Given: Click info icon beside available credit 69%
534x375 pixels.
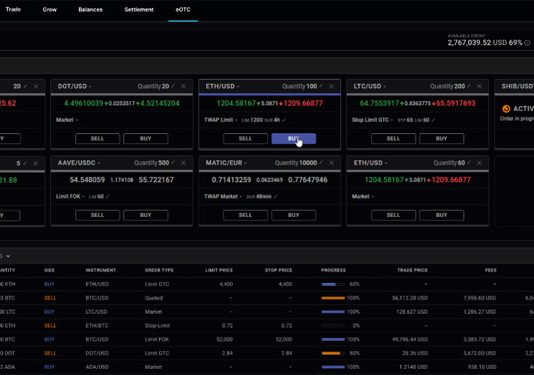Looking at the screenshot, I should tap(527, 43).
